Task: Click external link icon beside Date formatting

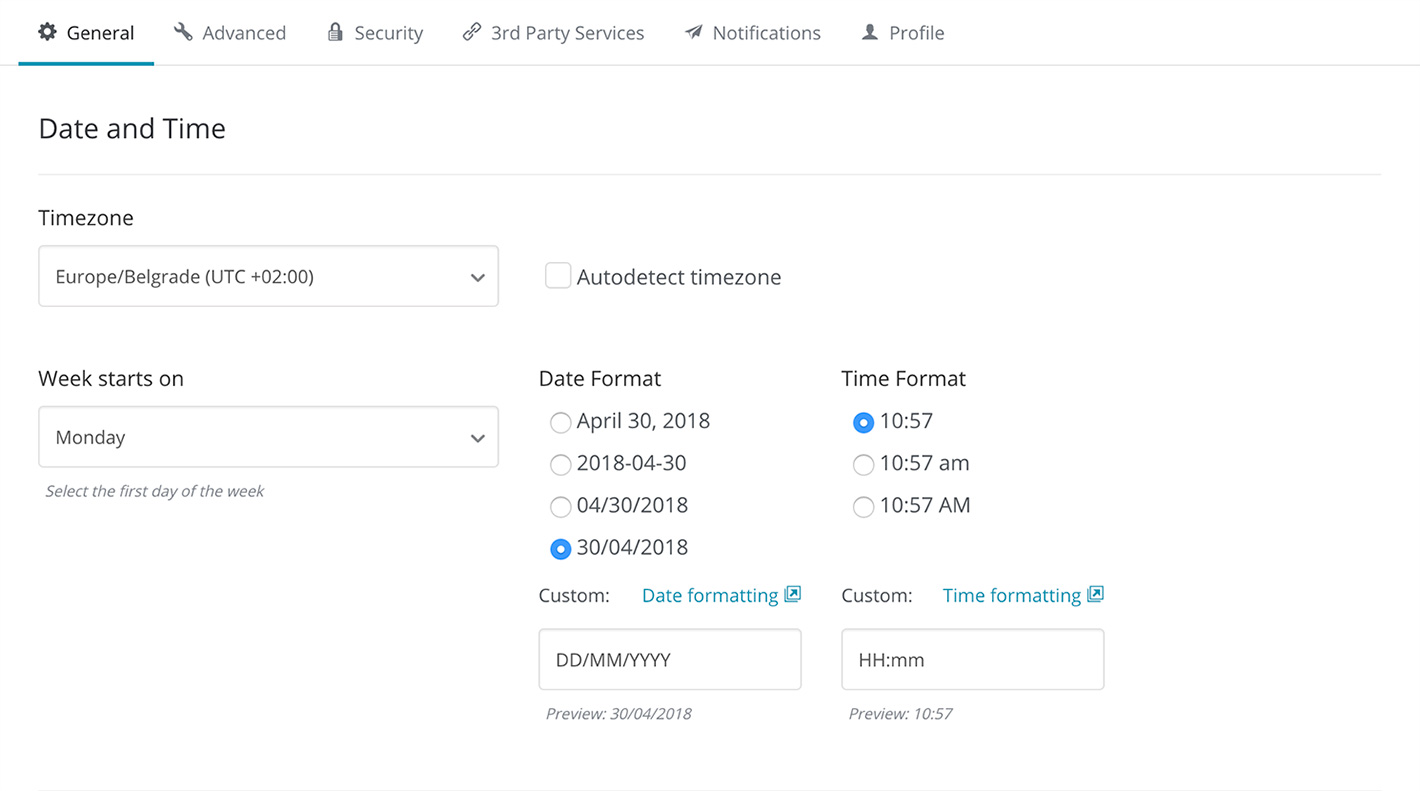Action: [793, 594]
